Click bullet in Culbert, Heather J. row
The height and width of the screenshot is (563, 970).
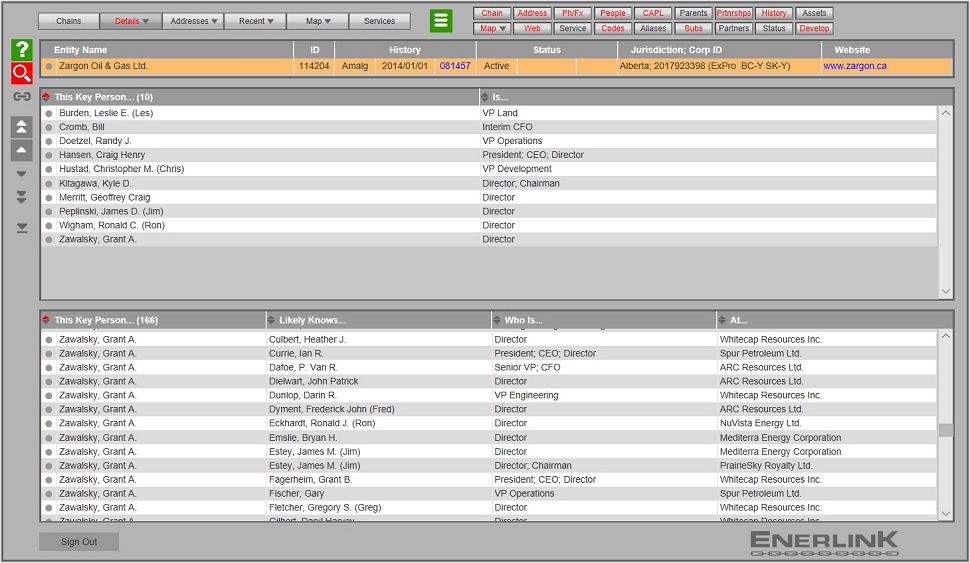pos(49,340)
